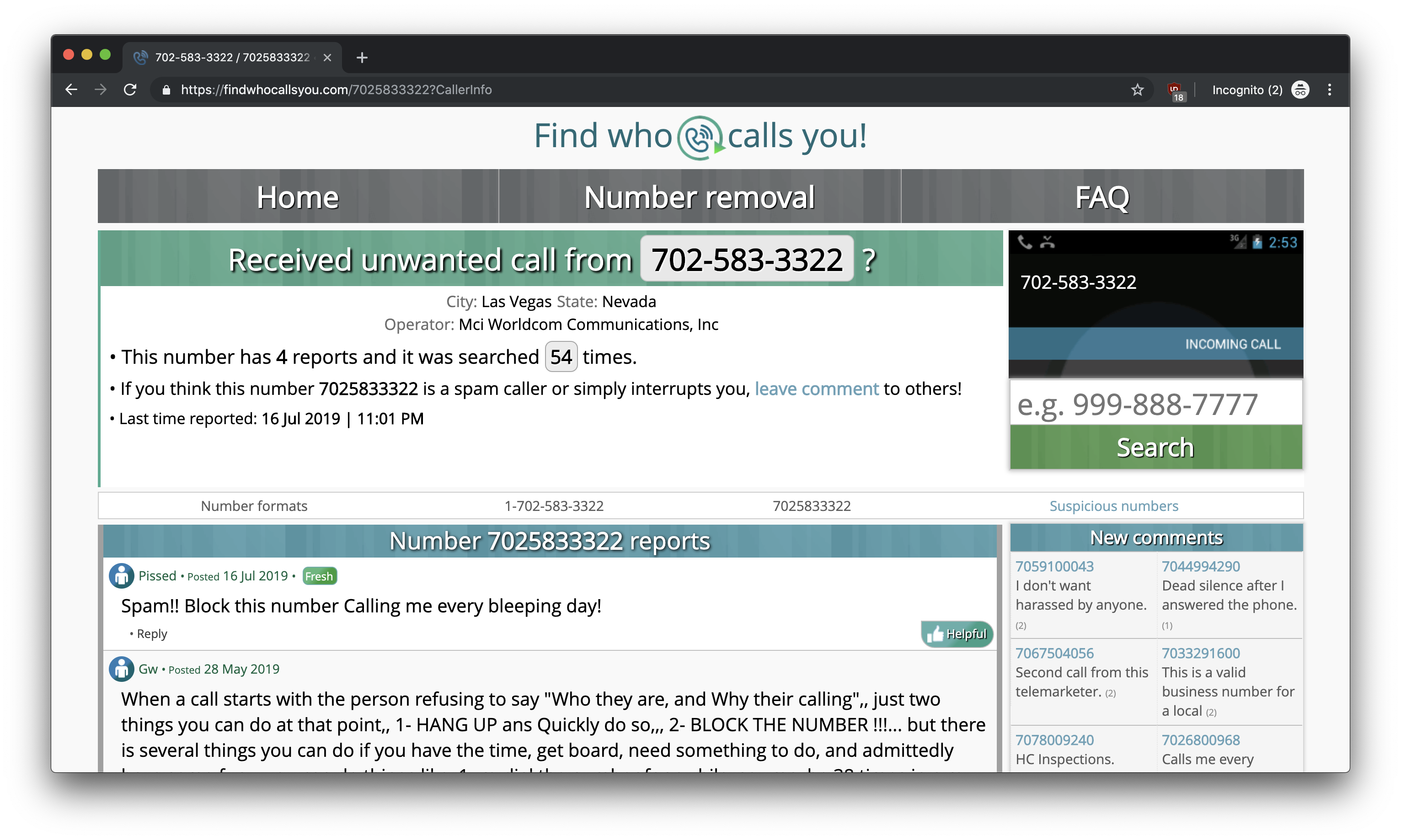Focus the phone number search field

1155,404
